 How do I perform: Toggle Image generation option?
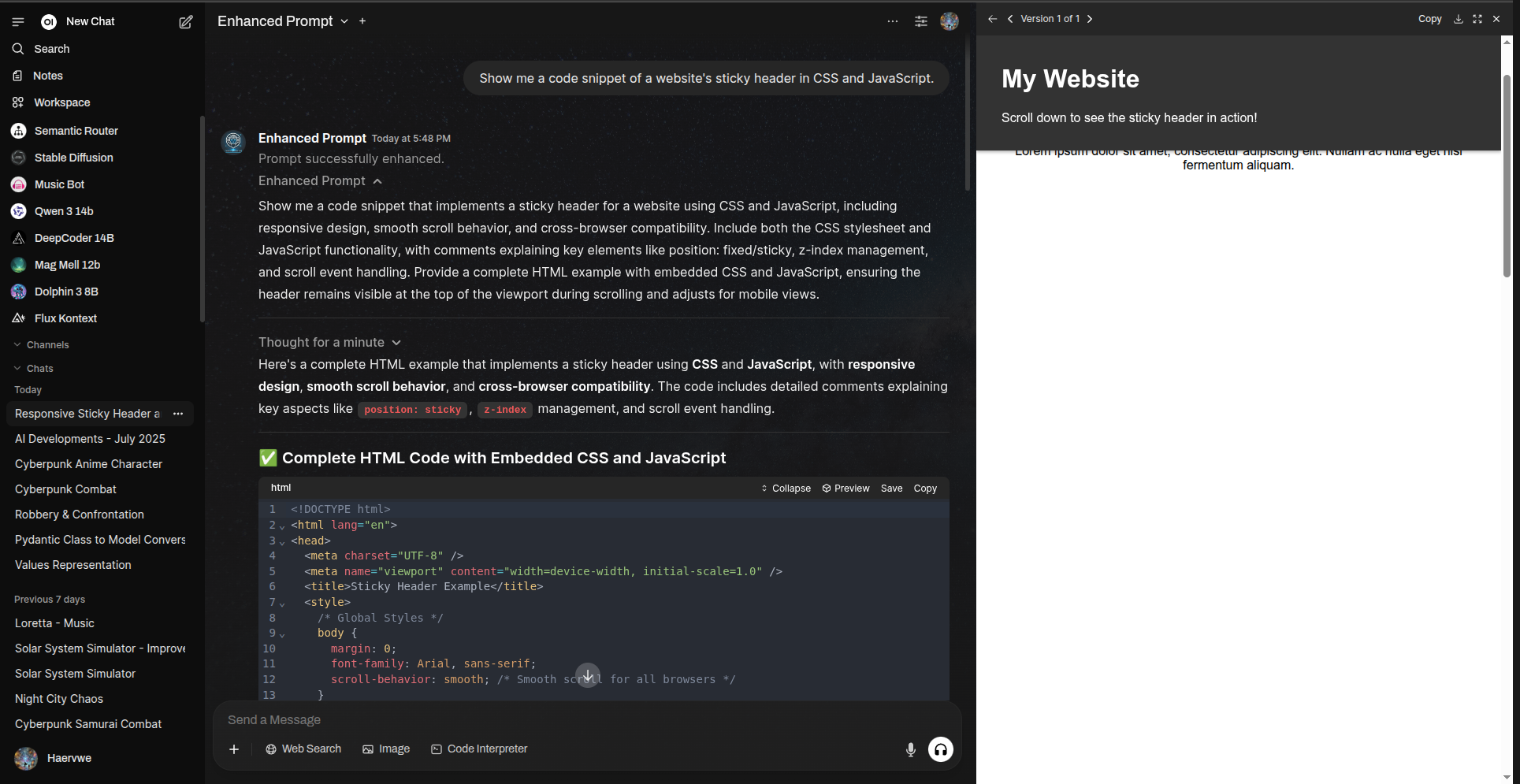pyautogui.click(x=386, y=749)
